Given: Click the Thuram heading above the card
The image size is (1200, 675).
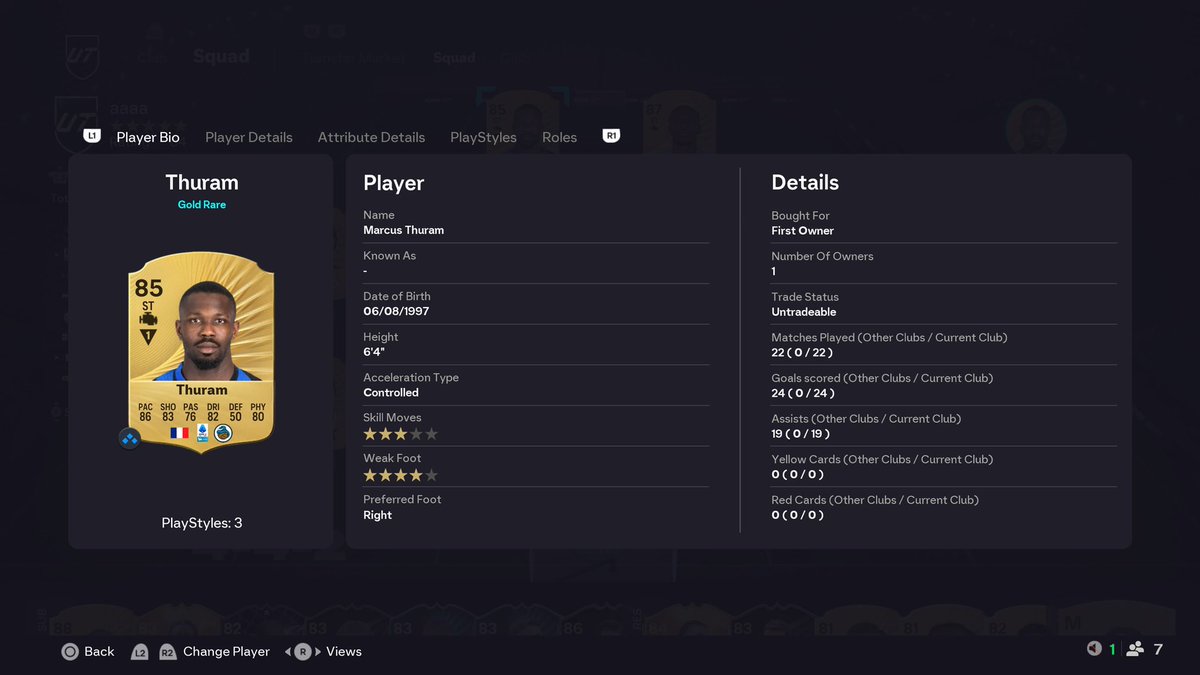Looking at the screenshot, I should coord(202,183).
